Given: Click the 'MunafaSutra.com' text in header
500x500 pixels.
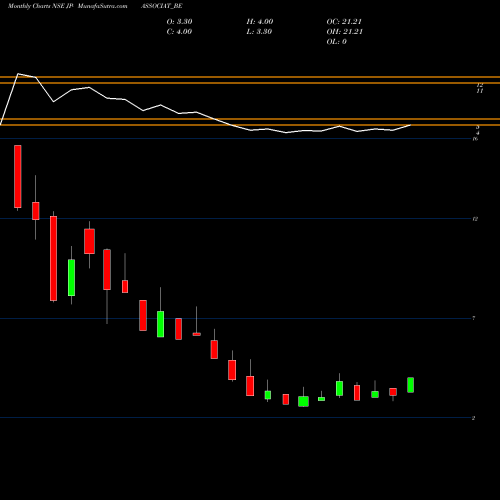Looking at the screenshot, I should [x=102, y=6].
